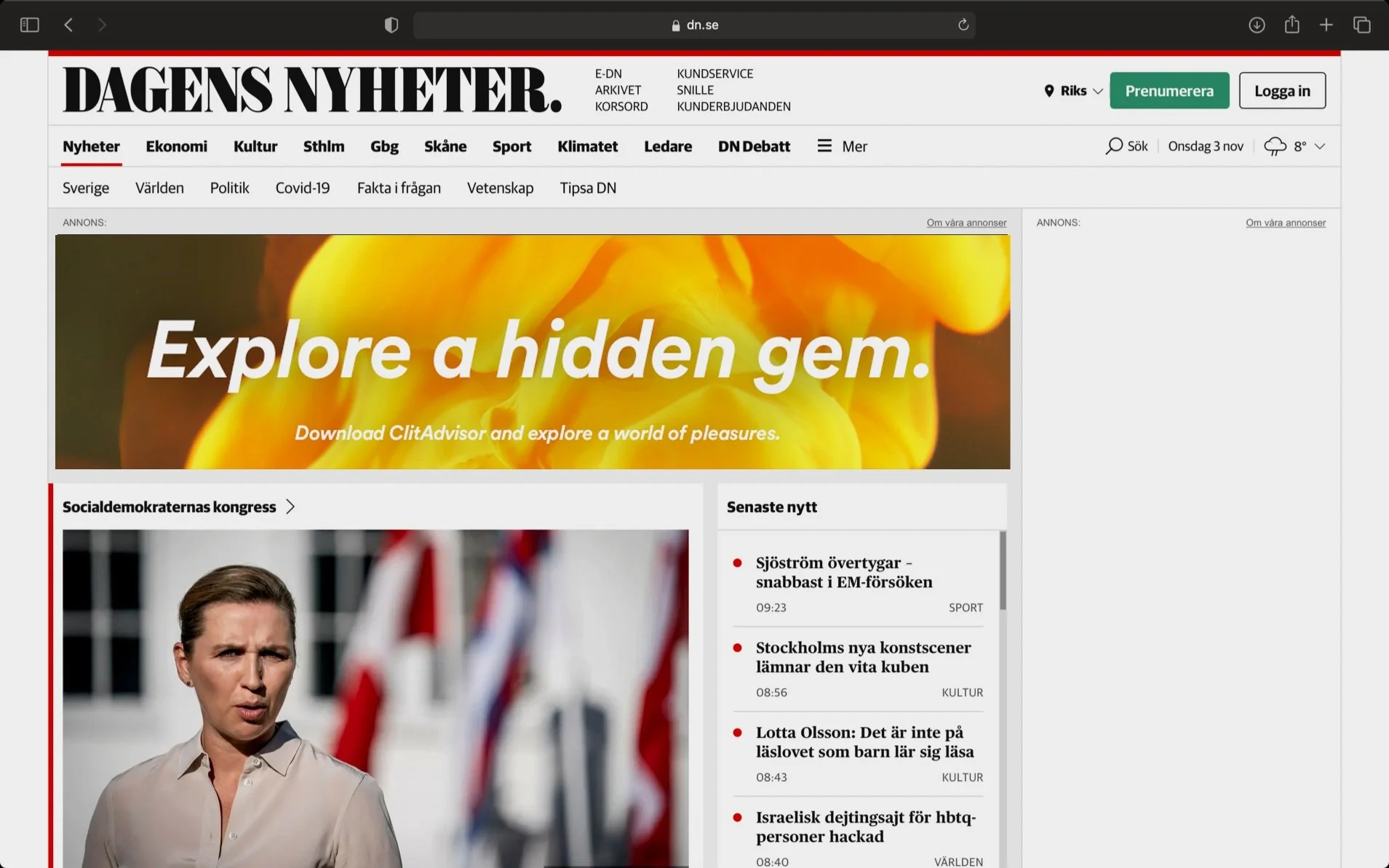The height and width of the screenshot is (868, 1389).
Task: Select the Sport section tab
Action: [512, 146]
